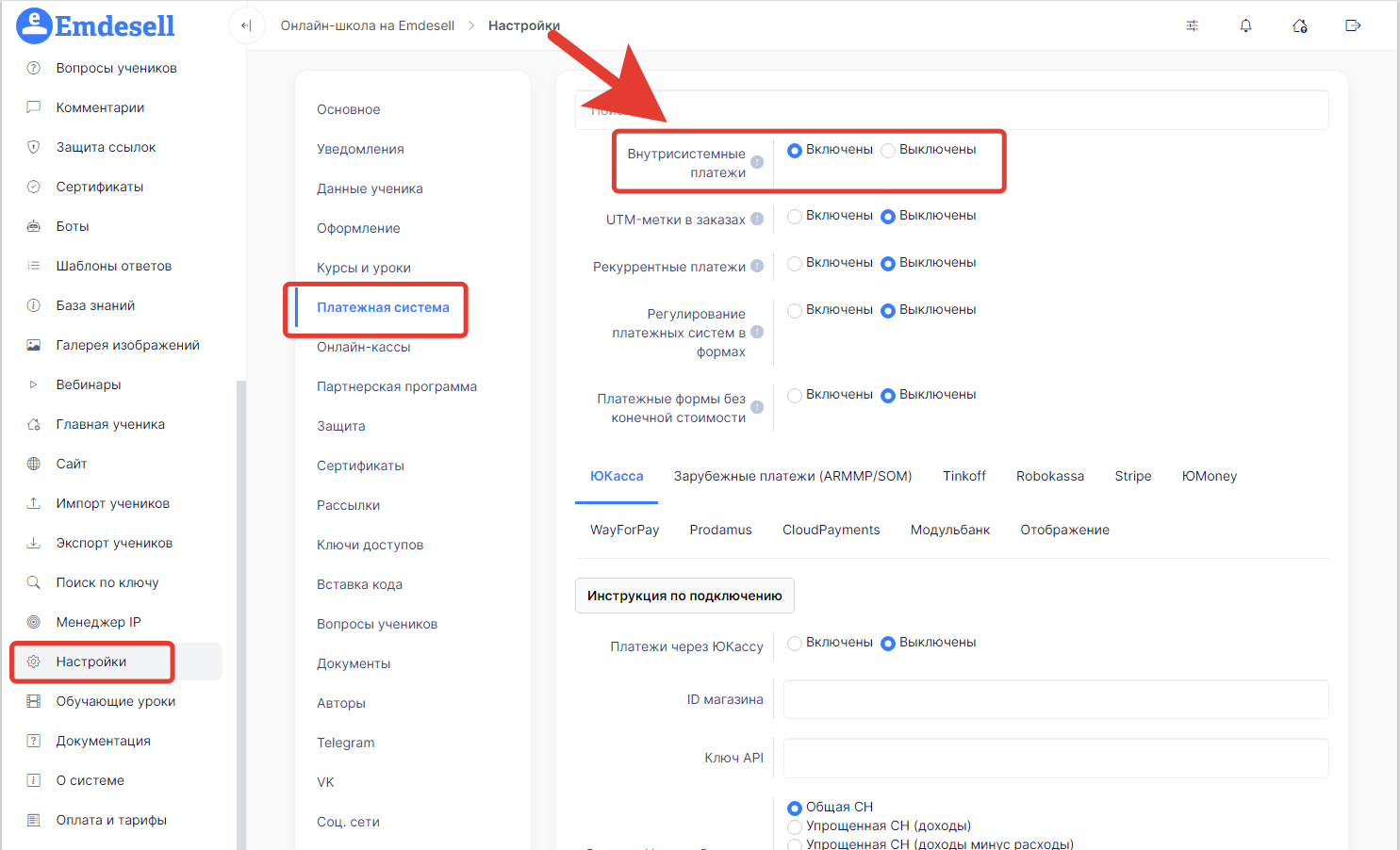Open the Модульбанк tab
This screenshot has width=1400, height=850.
click(950, 530)
